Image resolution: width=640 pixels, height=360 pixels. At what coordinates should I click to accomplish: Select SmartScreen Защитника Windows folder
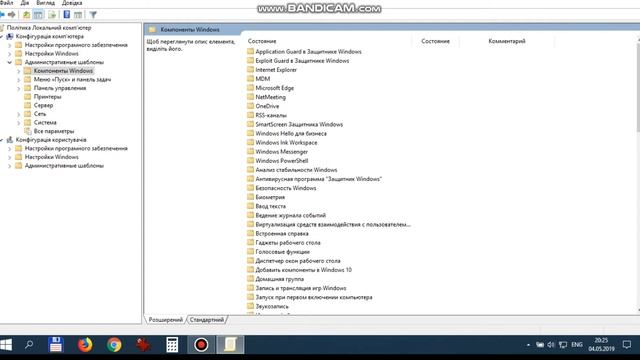299,124
